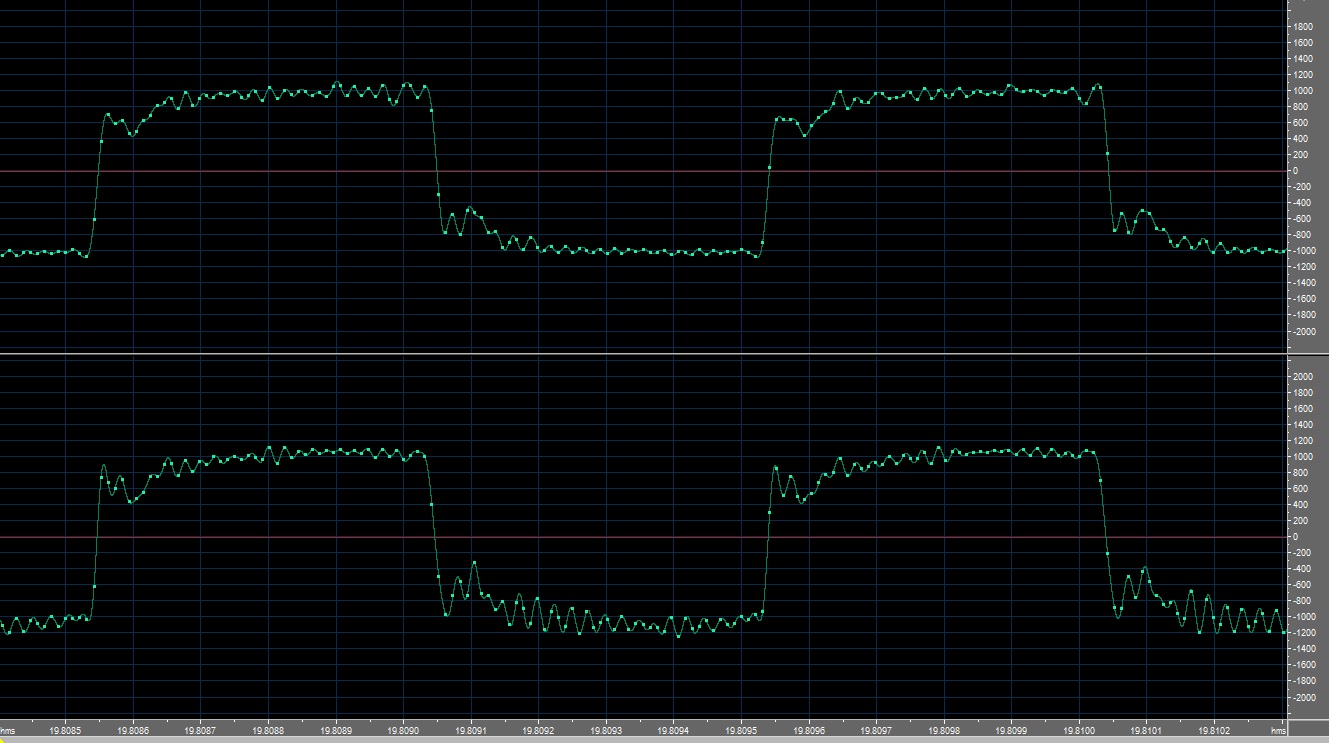Click 2000 on the lower channel amplitude ruler

pyautogui.click(x=1304, y=377)
